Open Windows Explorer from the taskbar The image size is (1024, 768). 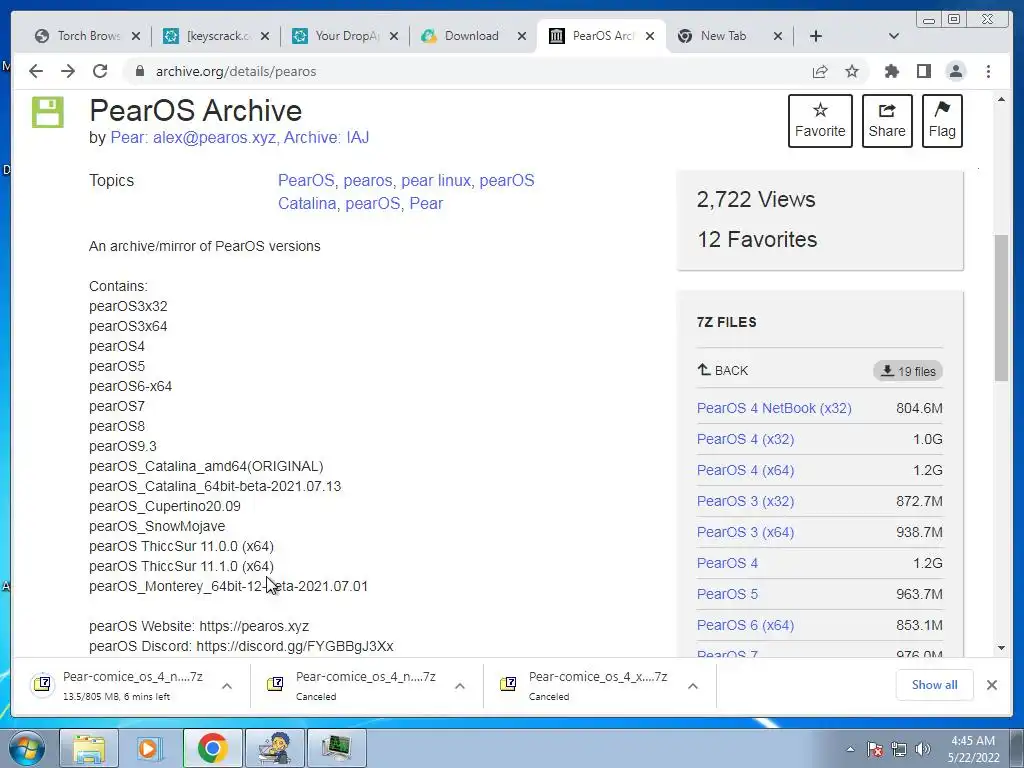click(89, 748)
